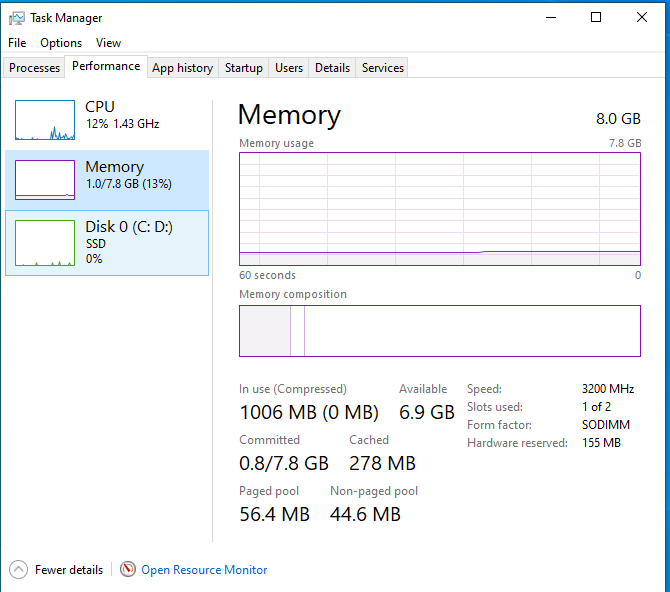Click the 3200 MHz speed value
The image size is (670, 592).
pos(608,389)
